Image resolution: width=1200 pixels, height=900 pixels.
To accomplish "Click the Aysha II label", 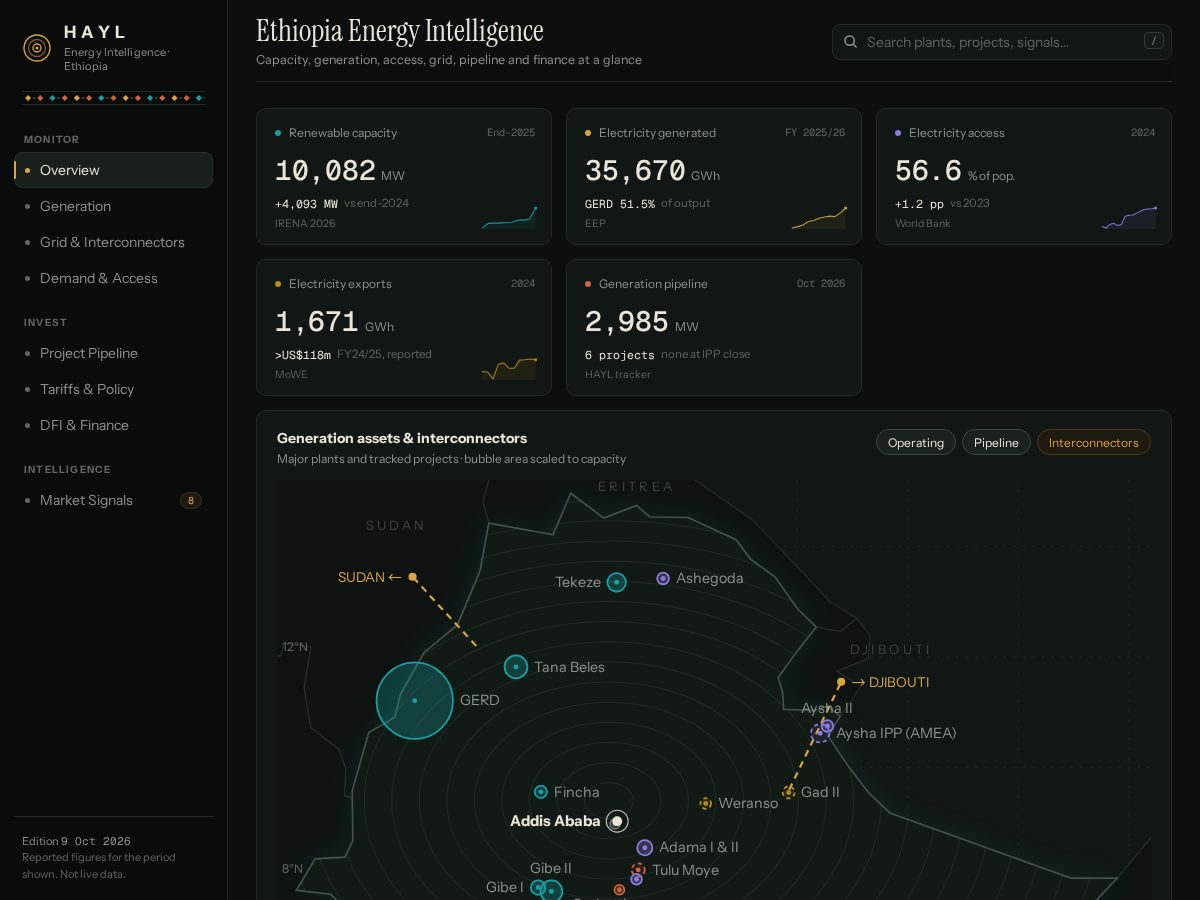I will click(x=827, y=708).
